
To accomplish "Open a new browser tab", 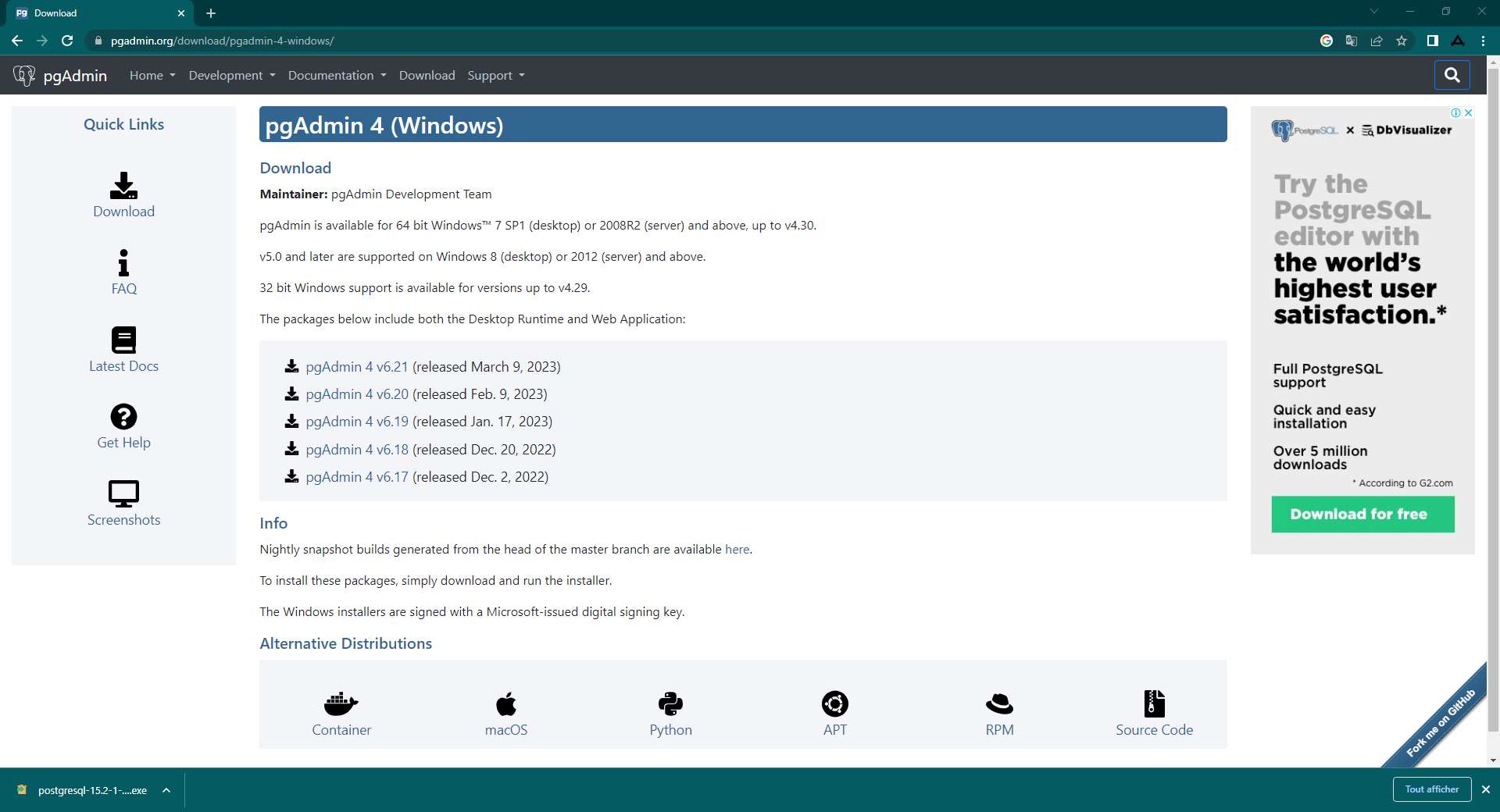I will pos(211,13).
